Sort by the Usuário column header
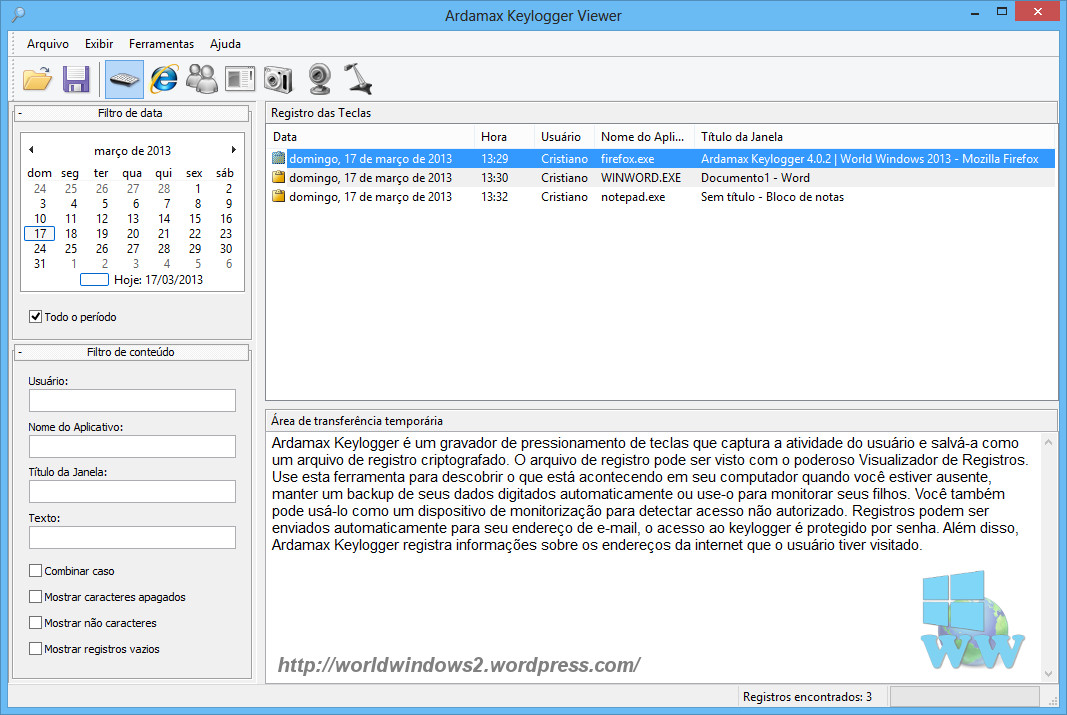 point(564,137)
